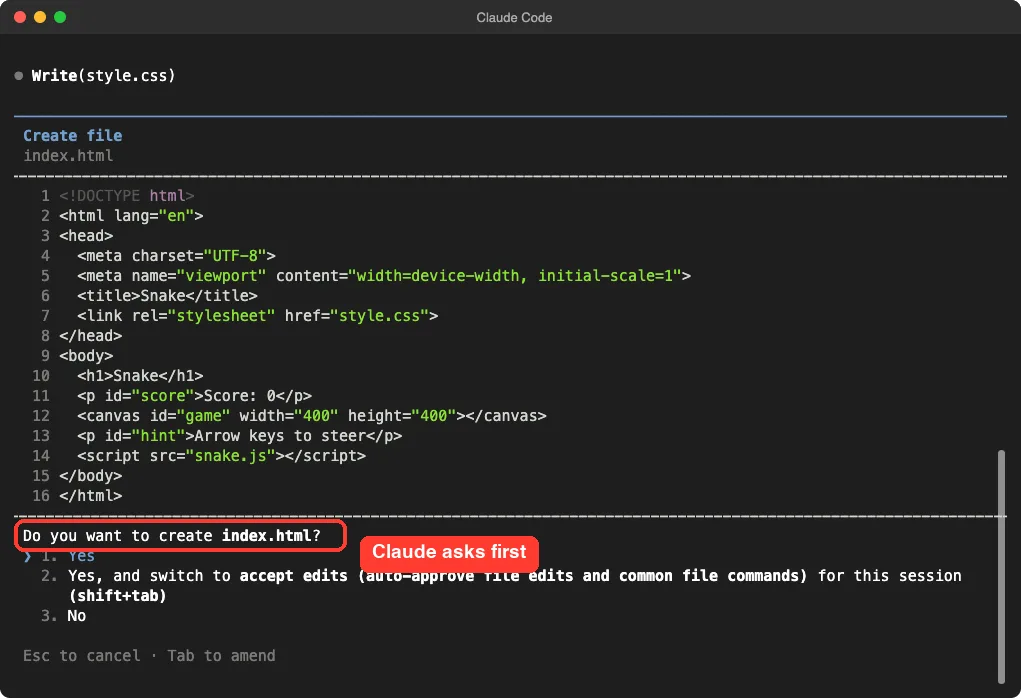Viewport: 1021px width, 698px height.
Task: Click the Arrow keys to steer line
Action: 239,436
